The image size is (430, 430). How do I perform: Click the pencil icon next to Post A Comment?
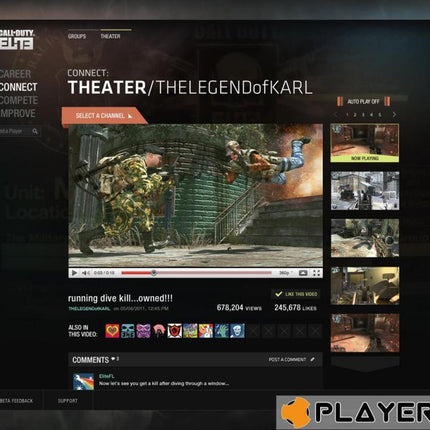[312, 359]
